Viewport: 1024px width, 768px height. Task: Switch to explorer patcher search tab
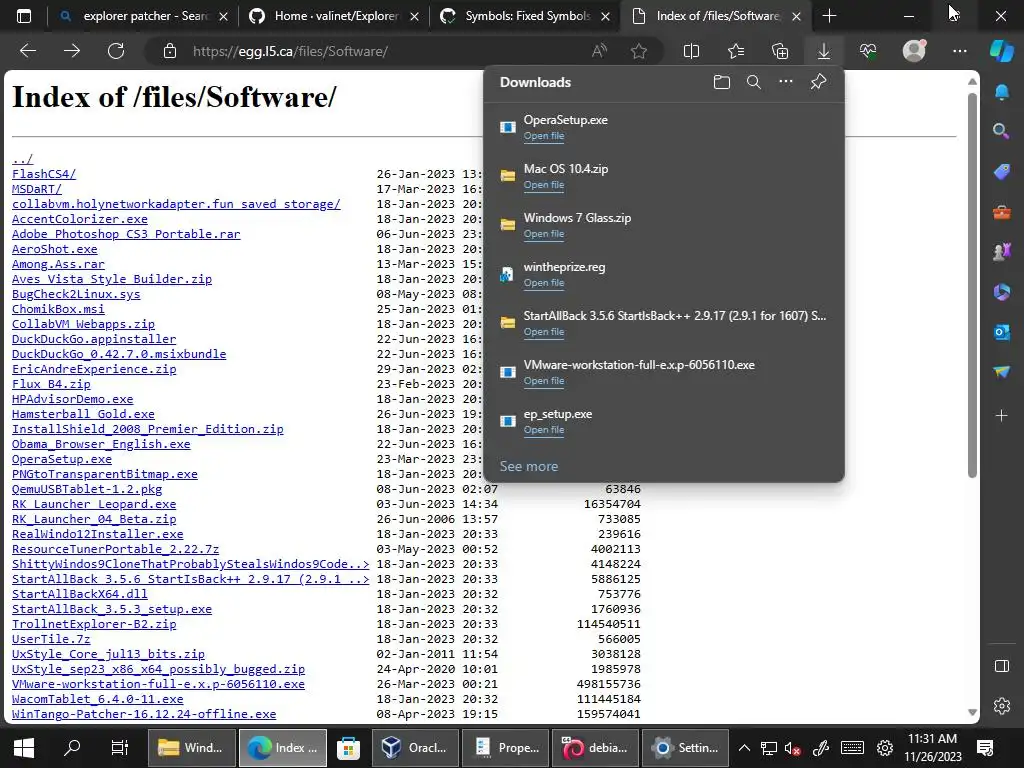click(144, 16)
